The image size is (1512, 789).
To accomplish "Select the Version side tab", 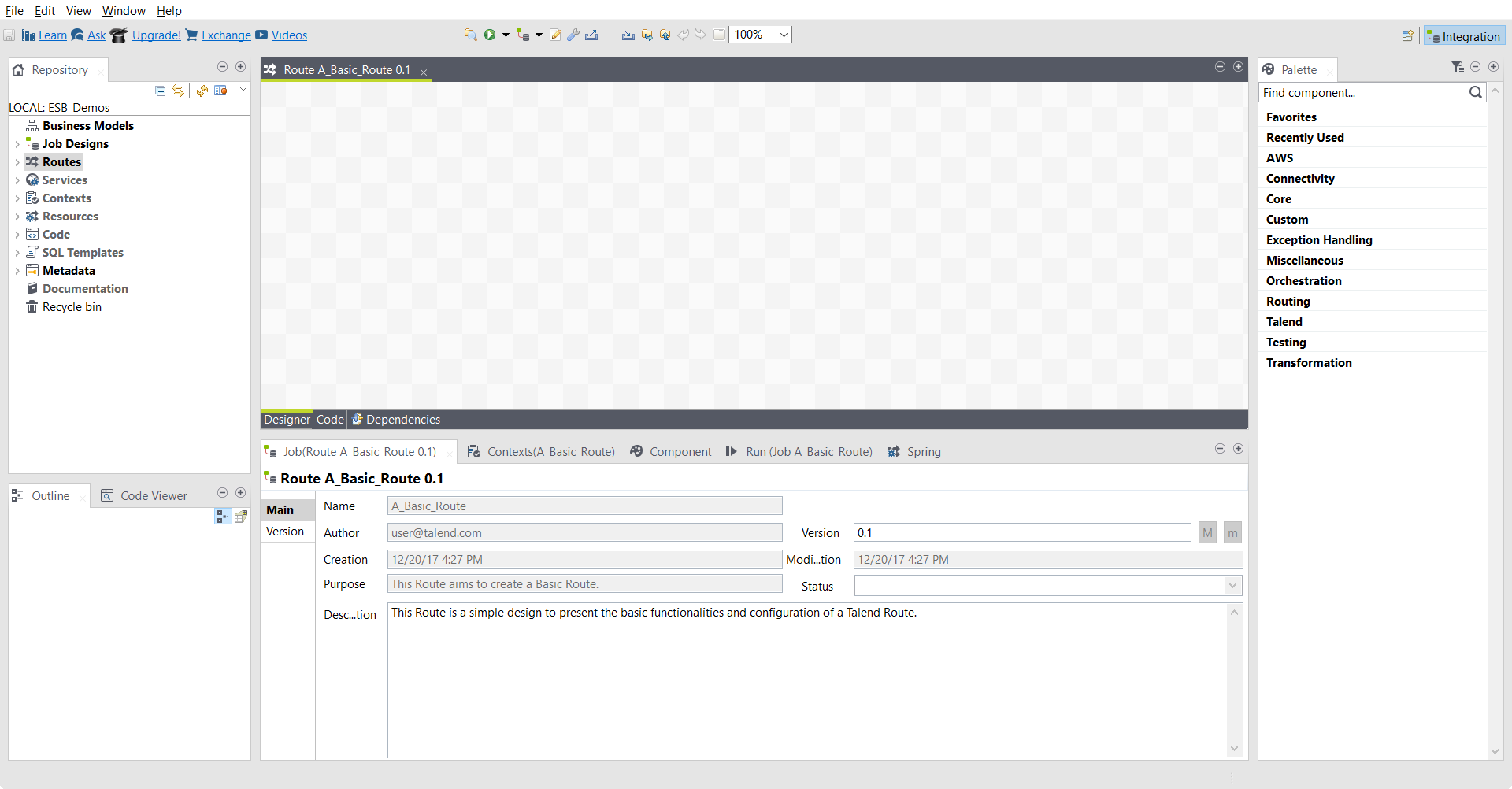I will click(x=285, y=532).
